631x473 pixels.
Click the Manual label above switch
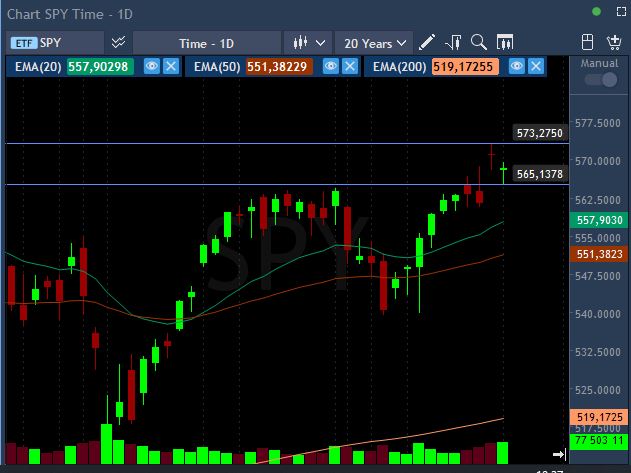(599, 63)
